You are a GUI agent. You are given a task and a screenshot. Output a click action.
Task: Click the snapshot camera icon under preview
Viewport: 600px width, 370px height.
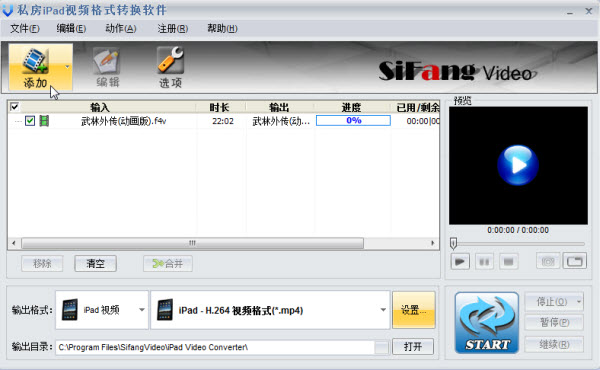point(548,261)
